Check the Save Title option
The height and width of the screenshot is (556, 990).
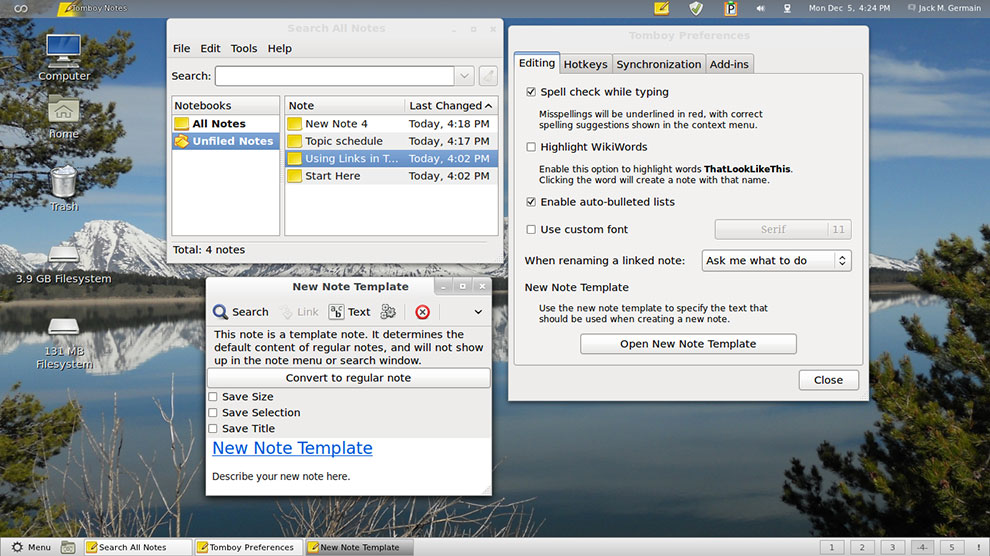213,429
